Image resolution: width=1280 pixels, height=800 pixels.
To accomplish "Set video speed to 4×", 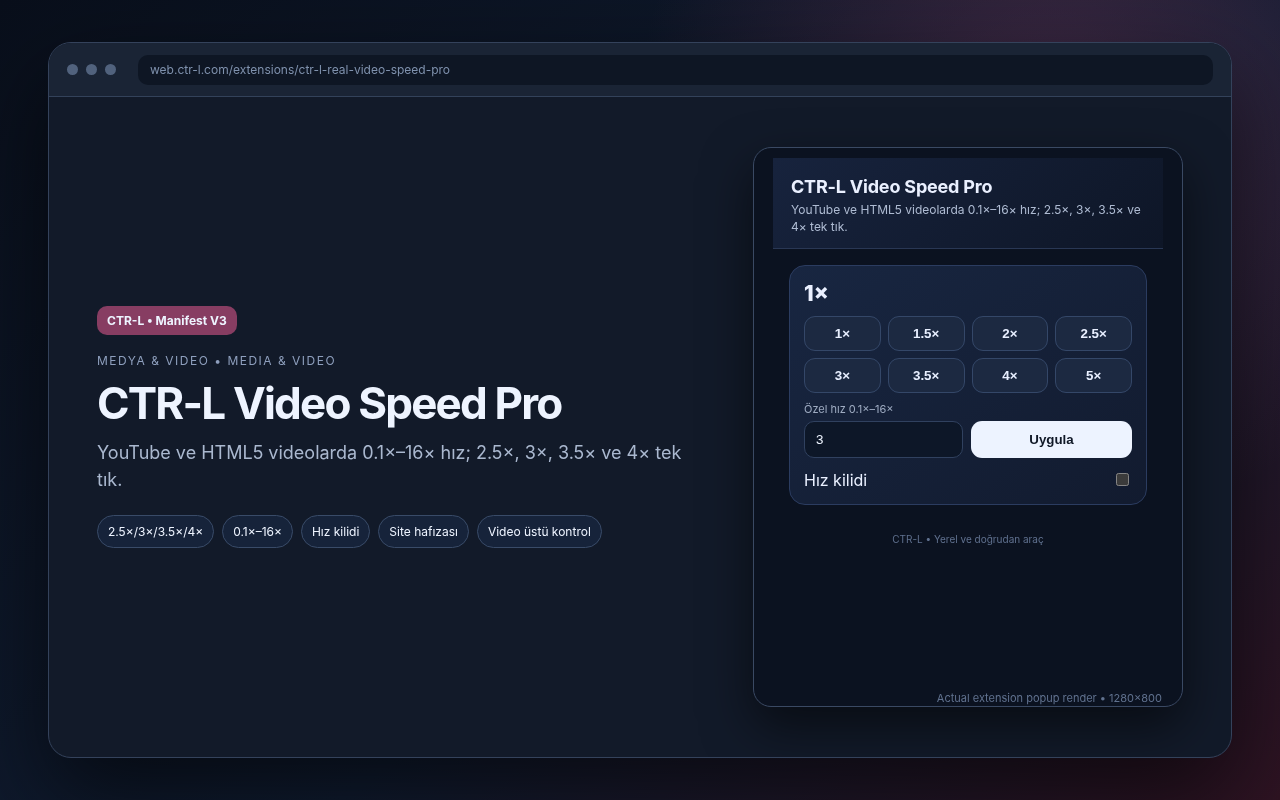I will point(1010,376).
